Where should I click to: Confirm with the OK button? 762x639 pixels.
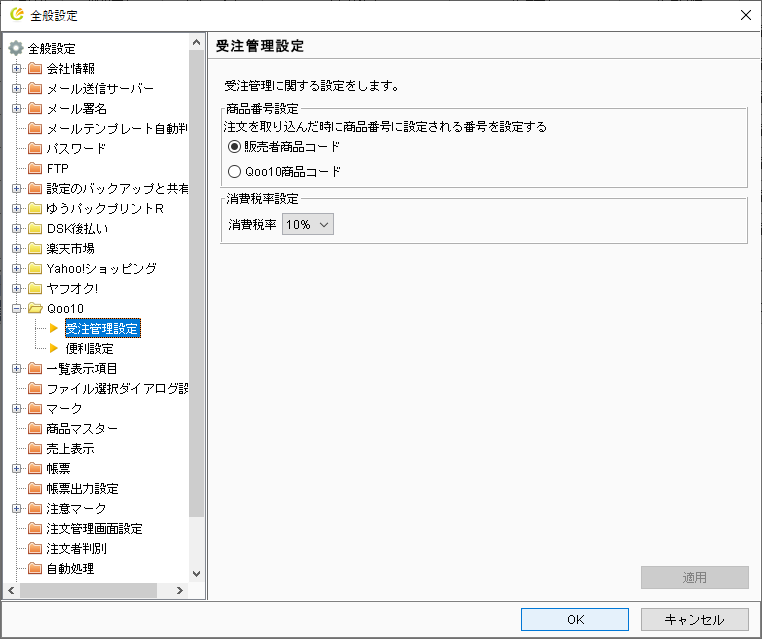click(x=574, y=619)
